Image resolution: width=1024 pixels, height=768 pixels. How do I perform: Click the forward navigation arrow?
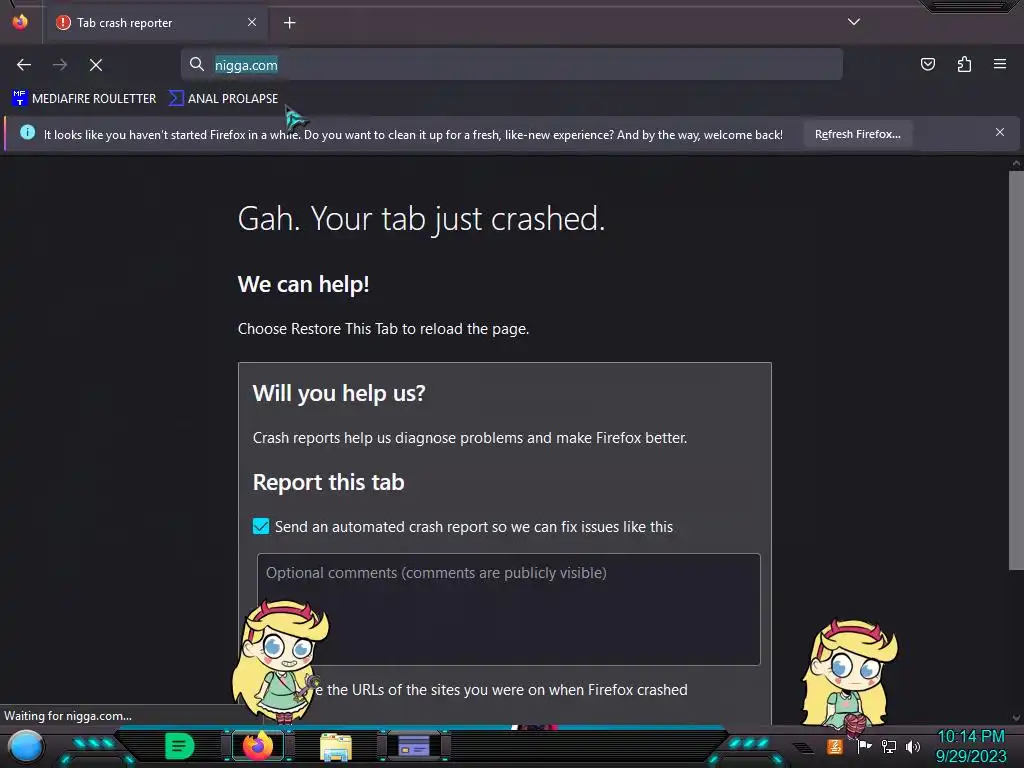pyautogui.click(x=60, y=65)
